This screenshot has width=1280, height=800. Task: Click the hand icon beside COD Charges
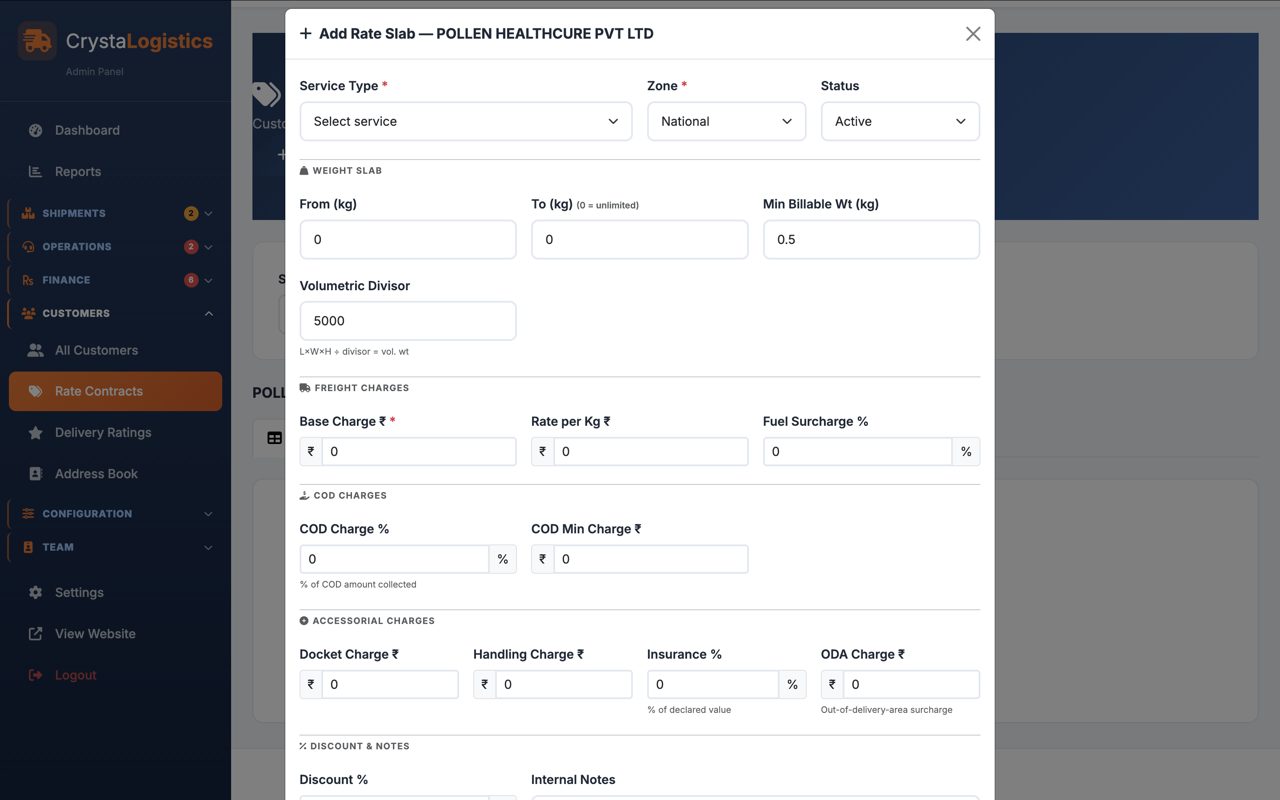click(305, 495)
